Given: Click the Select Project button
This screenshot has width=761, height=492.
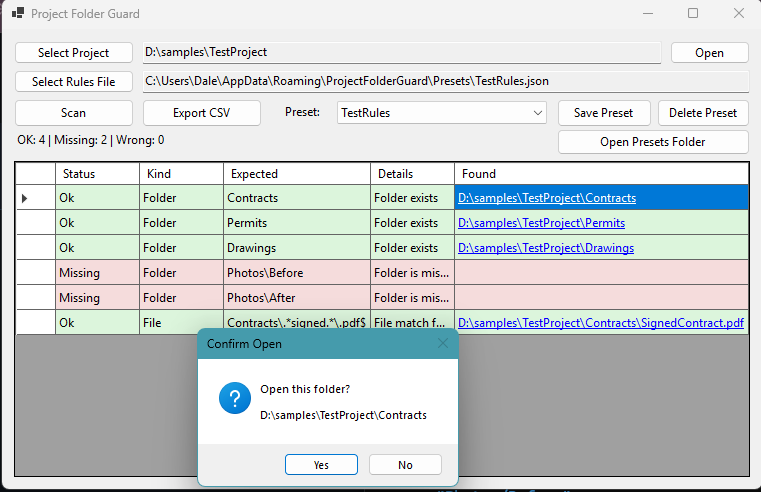Looking at the screenshot, I should tap(74, 52).
